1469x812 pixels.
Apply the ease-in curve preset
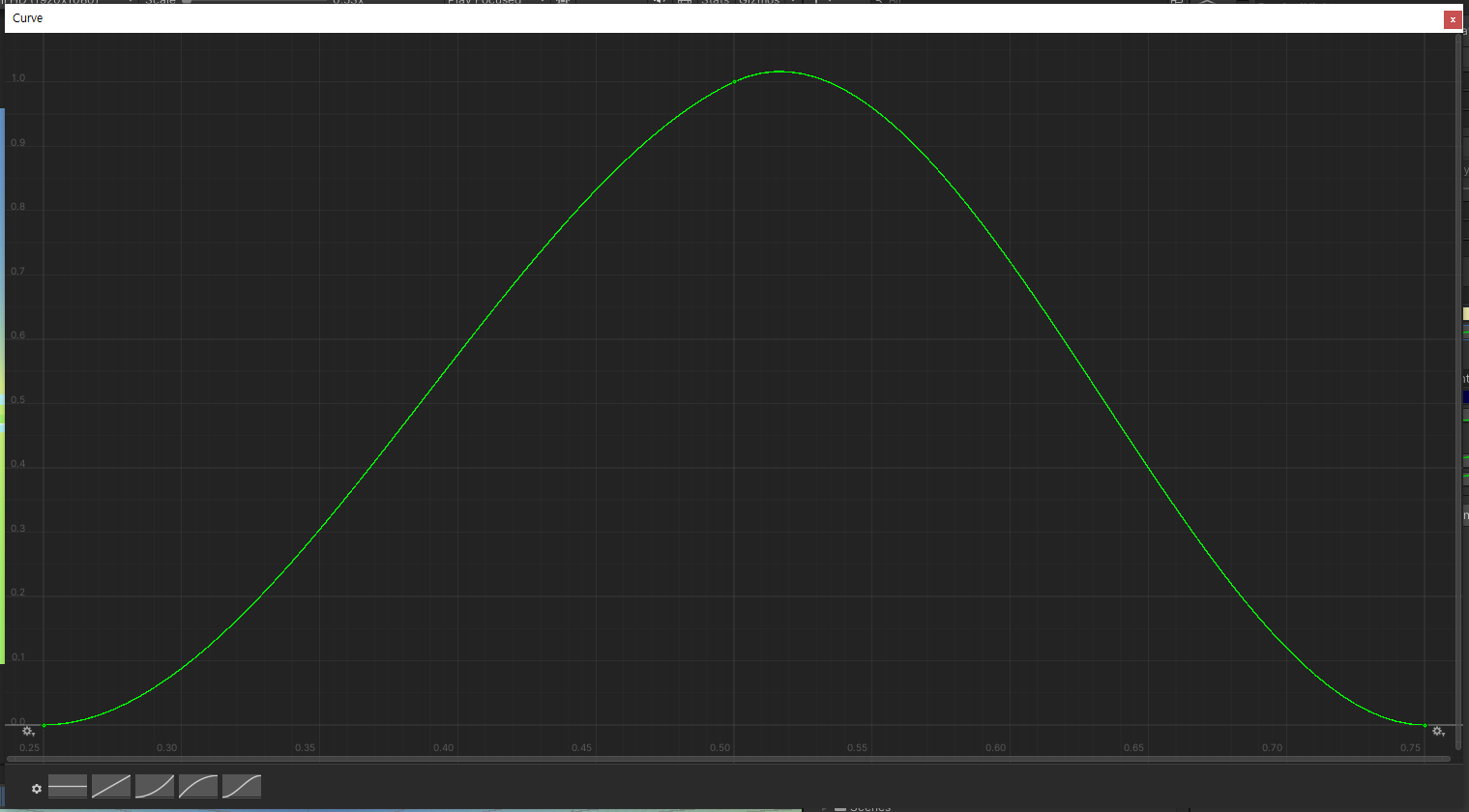point(155,787)
